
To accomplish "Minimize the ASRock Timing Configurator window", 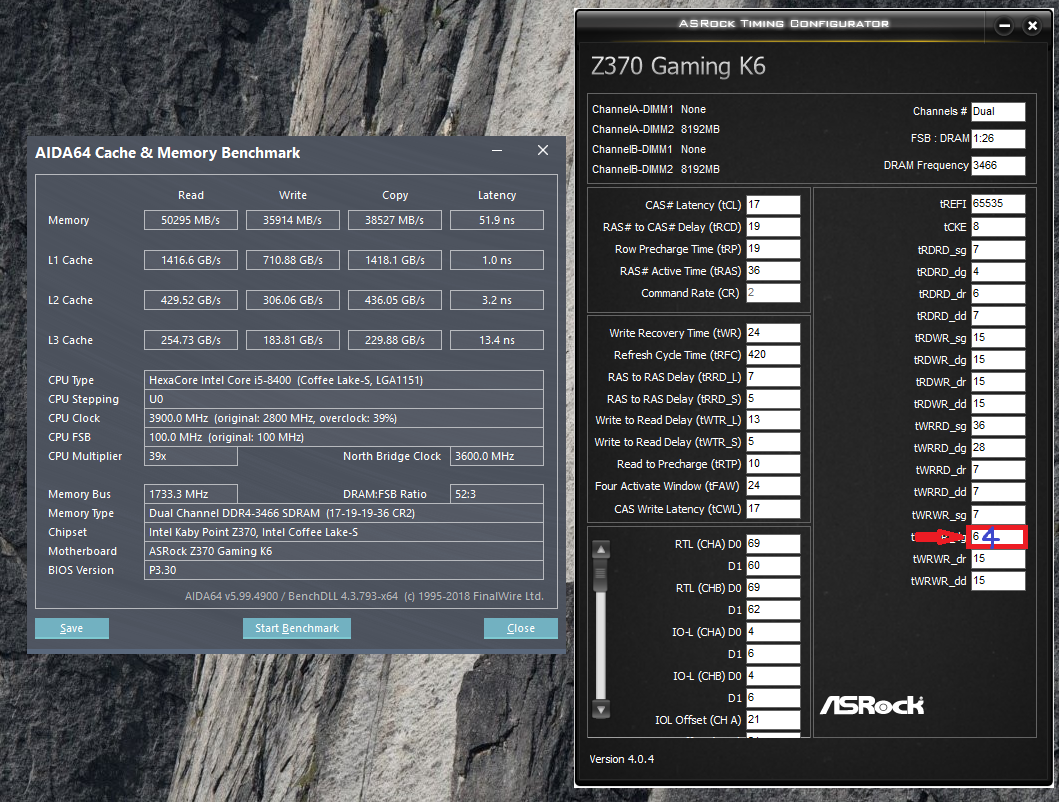I will (1004, 26).
